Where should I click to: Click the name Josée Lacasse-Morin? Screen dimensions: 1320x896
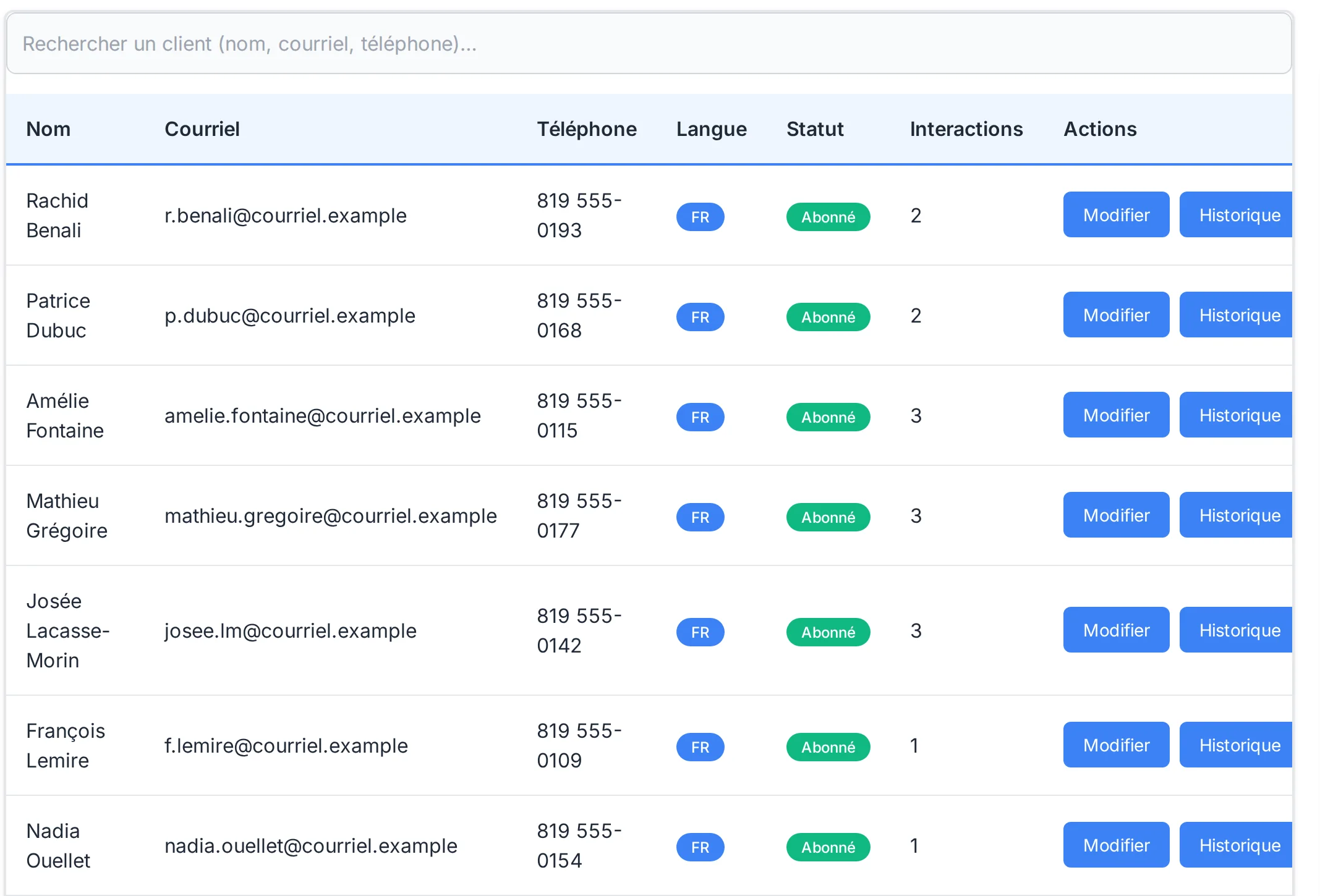click(x=68, y=631)
